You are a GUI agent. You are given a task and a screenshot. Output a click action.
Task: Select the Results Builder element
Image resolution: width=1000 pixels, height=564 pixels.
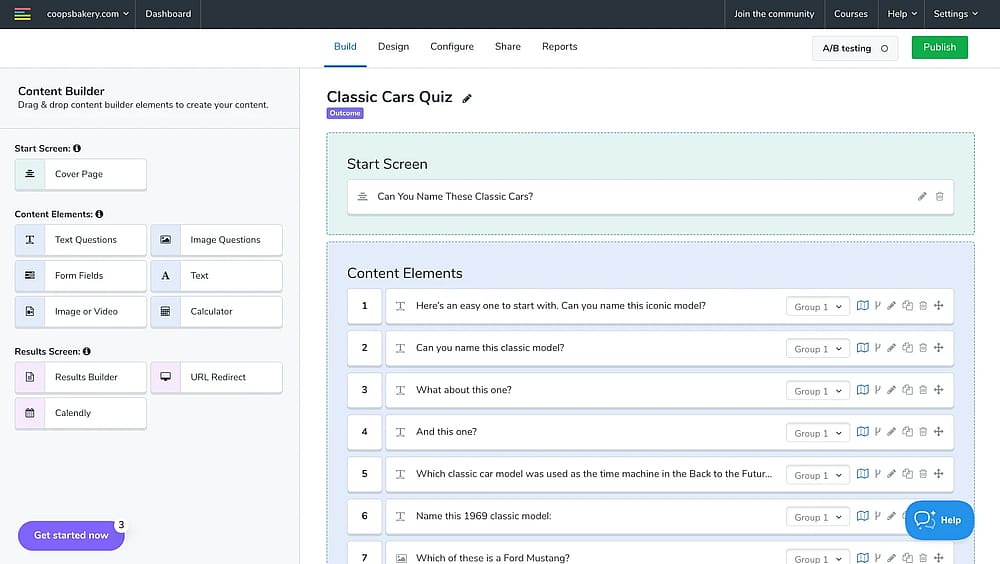81,377
